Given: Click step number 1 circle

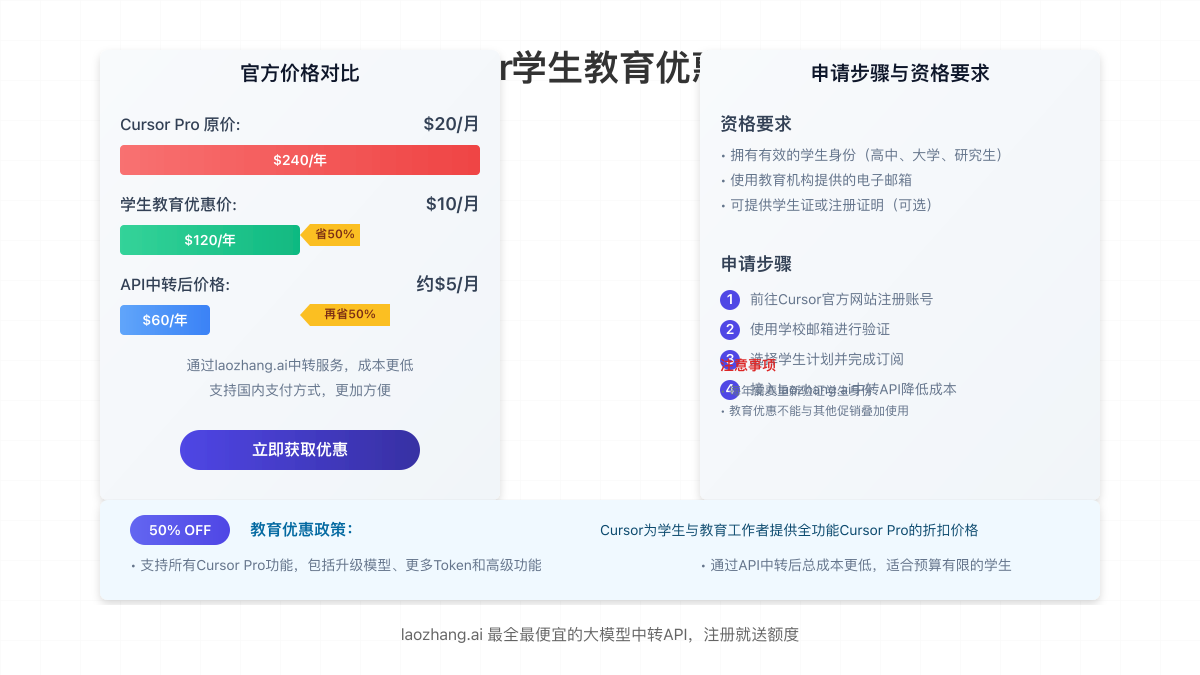Looking at the screenshot, I should pos(730,299).
